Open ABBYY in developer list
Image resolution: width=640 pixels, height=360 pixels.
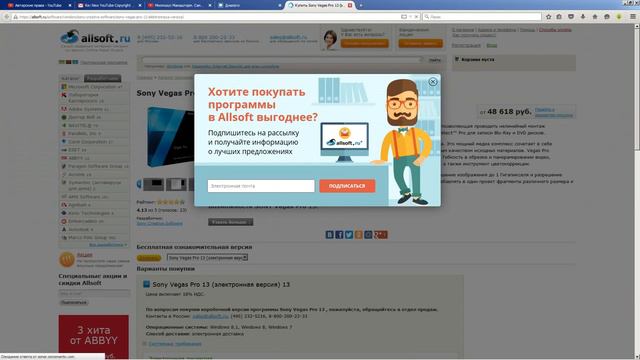(x=76, y=158)
